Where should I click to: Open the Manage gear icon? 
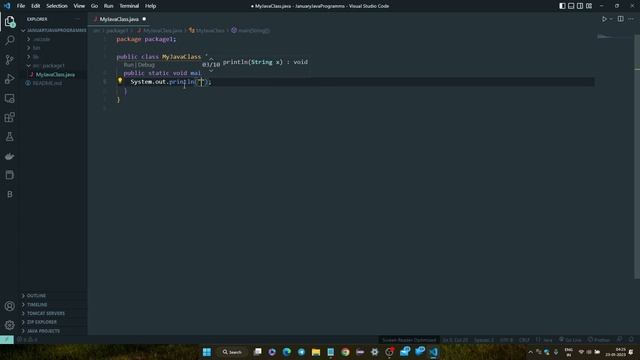coord(10,325)
